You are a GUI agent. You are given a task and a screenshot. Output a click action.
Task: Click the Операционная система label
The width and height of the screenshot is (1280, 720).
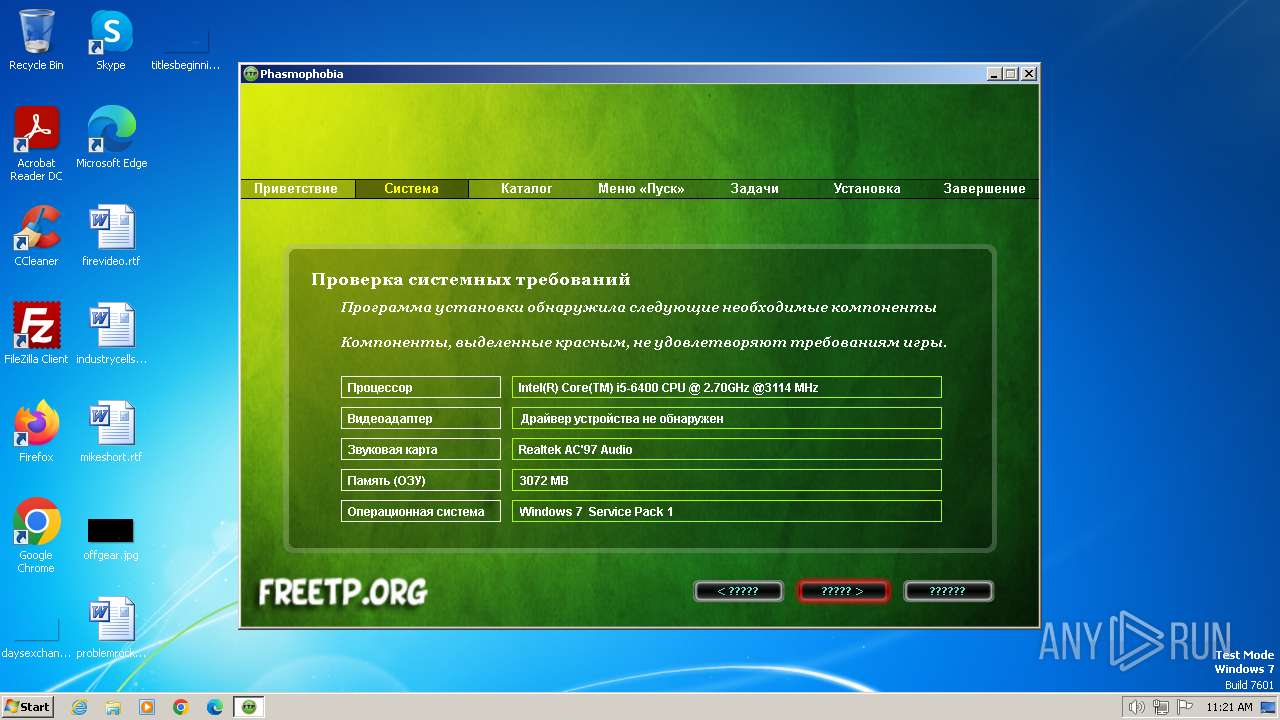pyautogui.click(x=421, y=512)
